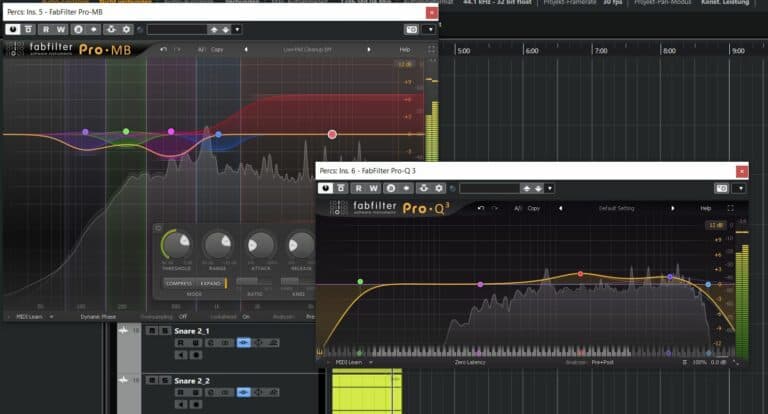Select the blue band dot in Pro-MB
This screenshot has height=414, width=768.
pos(218,134)
